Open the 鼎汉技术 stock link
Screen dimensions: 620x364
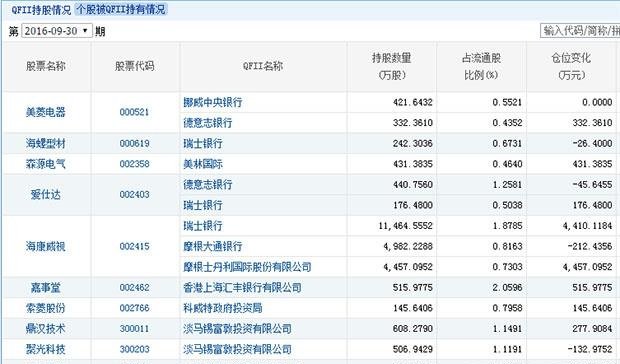(x=45, y=329)
